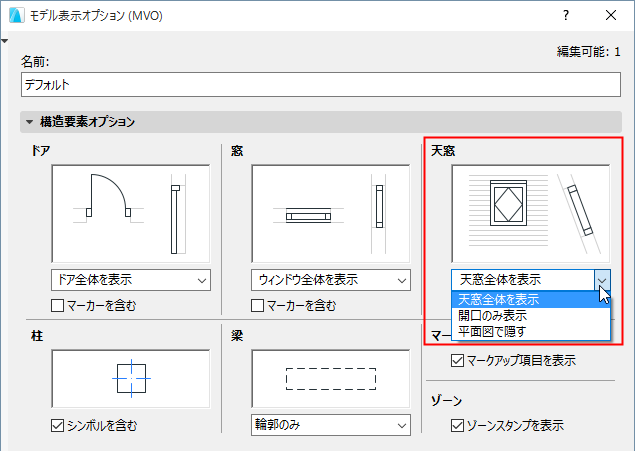The height and width of the screenshot is (451, 635).
Task: Click the 梁 preview thumbnail
Action: point(331,379)
